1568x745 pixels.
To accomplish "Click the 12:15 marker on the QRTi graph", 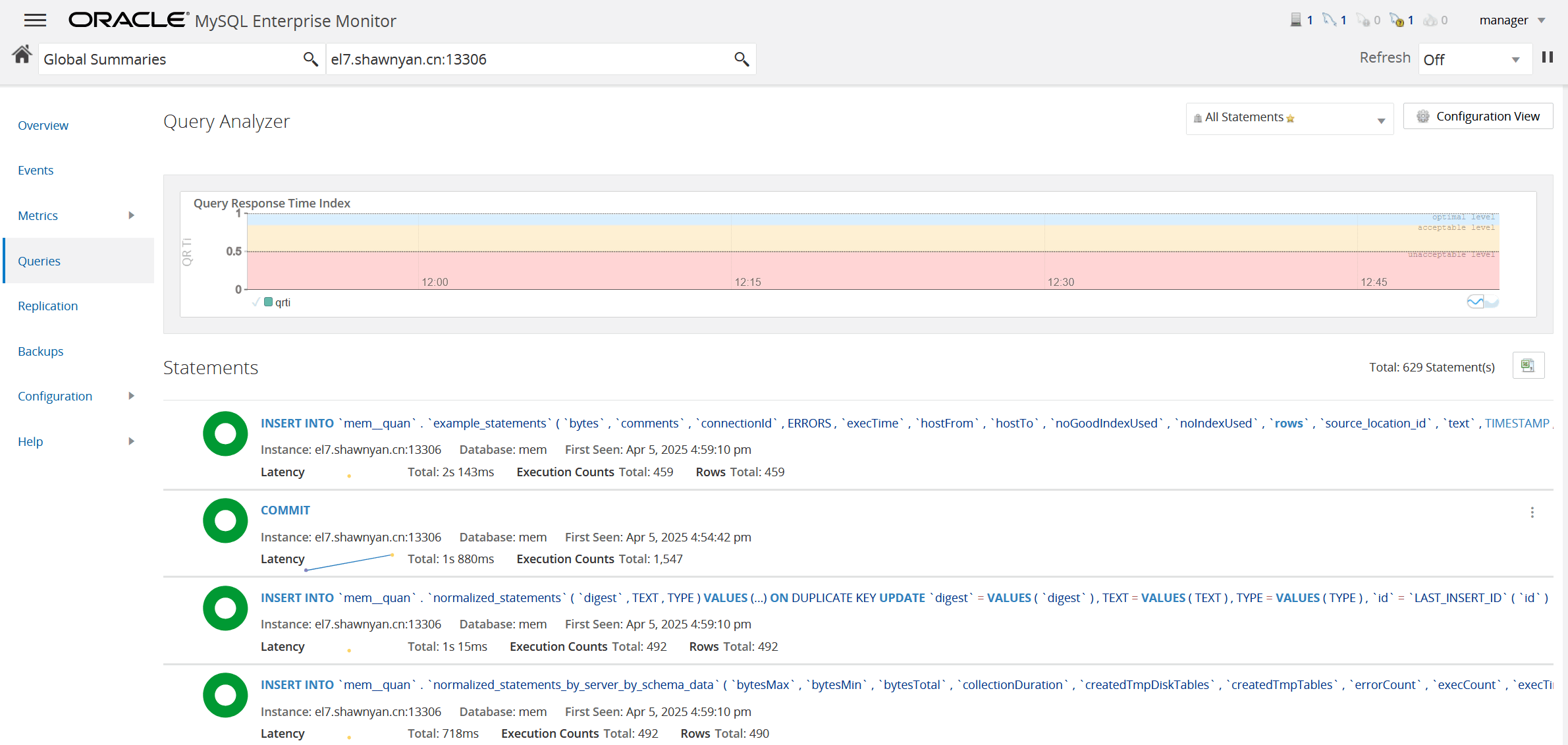I will click(747, 282).
